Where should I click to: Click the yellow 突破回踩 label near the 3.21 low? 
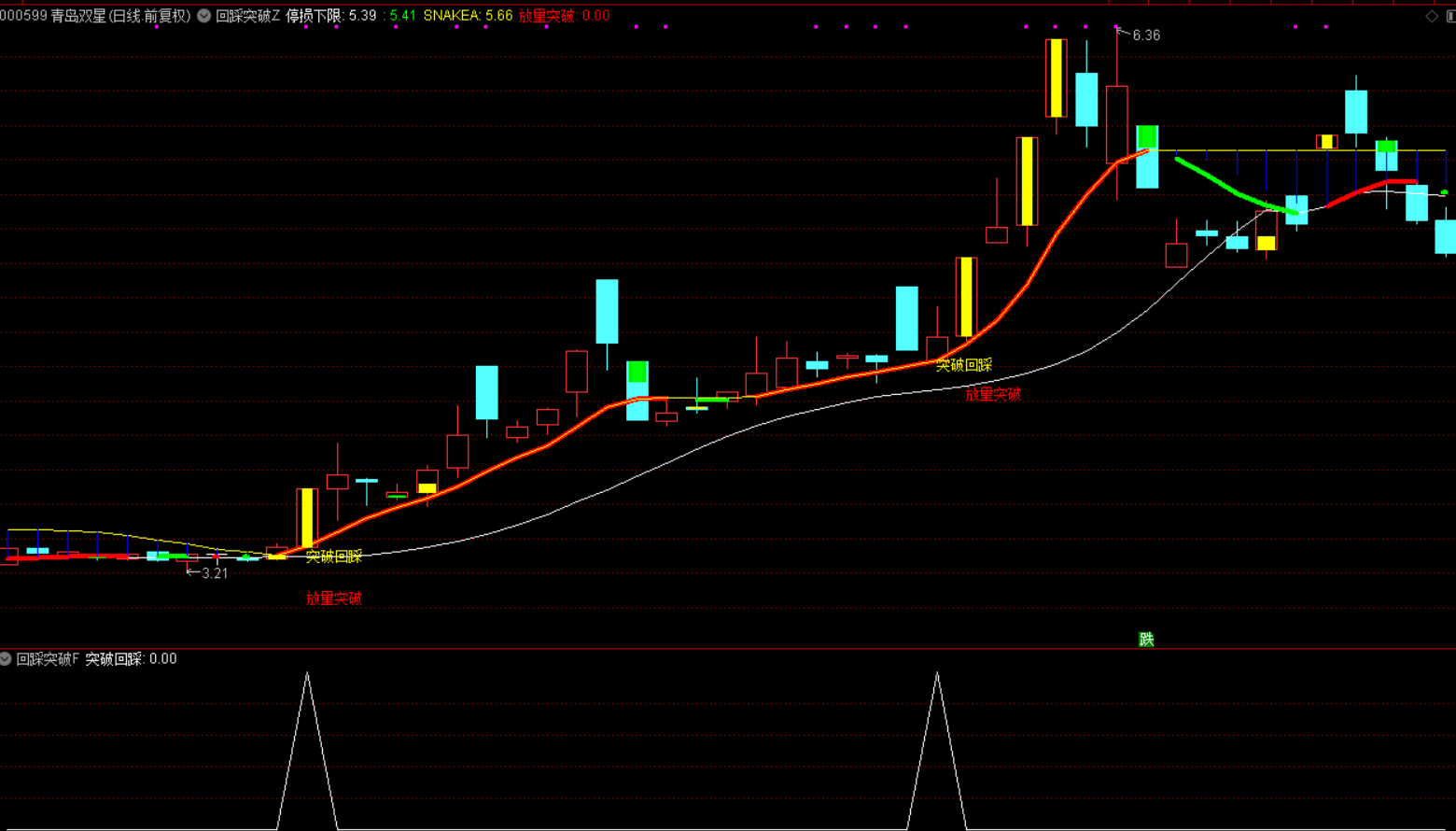334,556
